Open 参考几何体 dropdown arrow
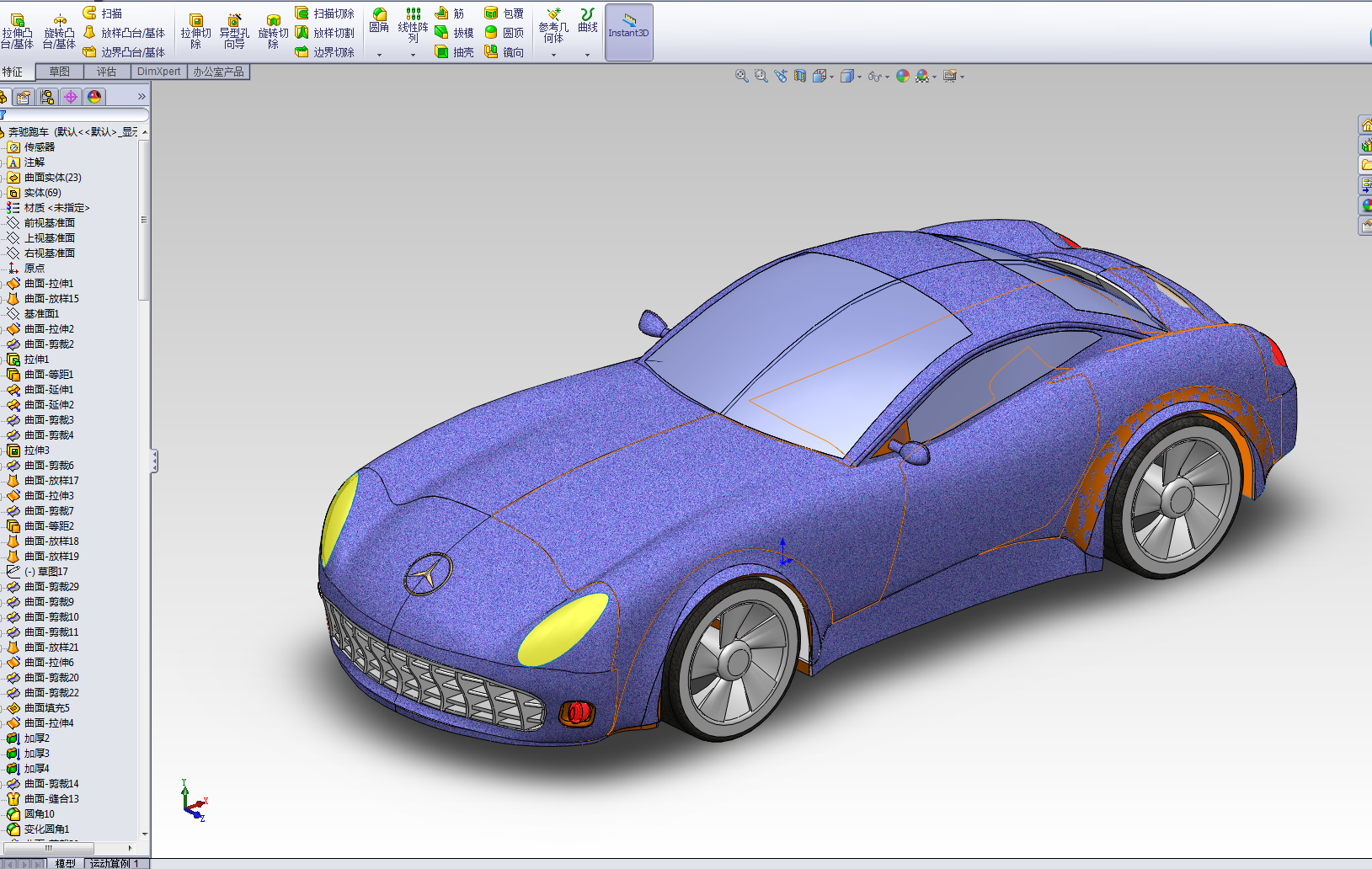 553,55
